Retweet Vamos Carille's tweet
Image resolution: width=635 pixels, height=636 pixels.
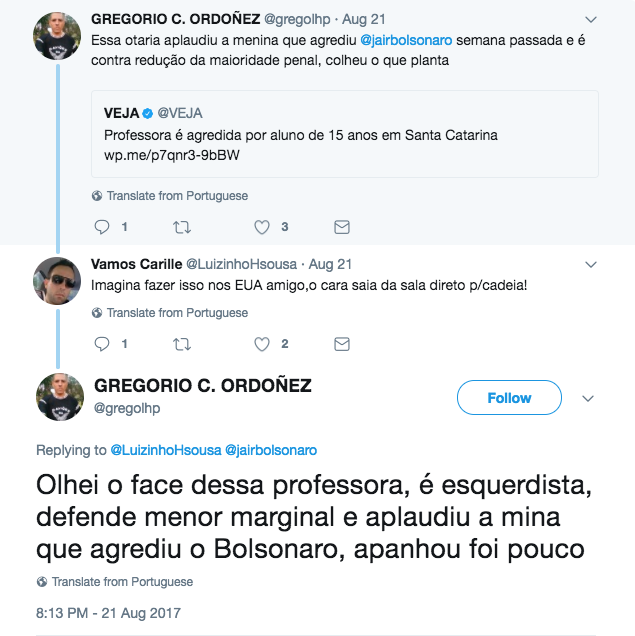181,344
